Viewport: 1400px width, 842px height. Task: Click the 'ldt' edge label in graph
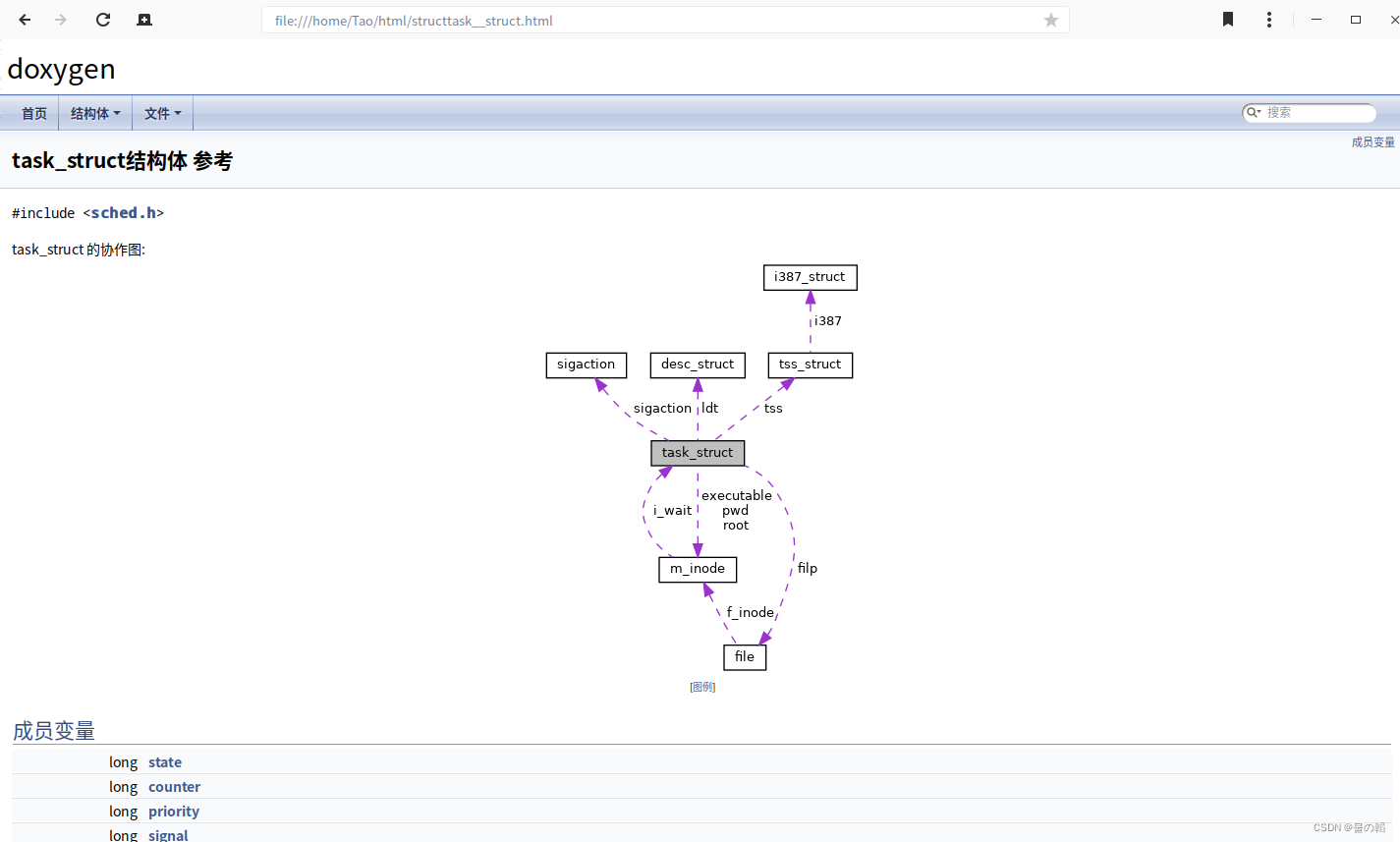click(710, 408)
